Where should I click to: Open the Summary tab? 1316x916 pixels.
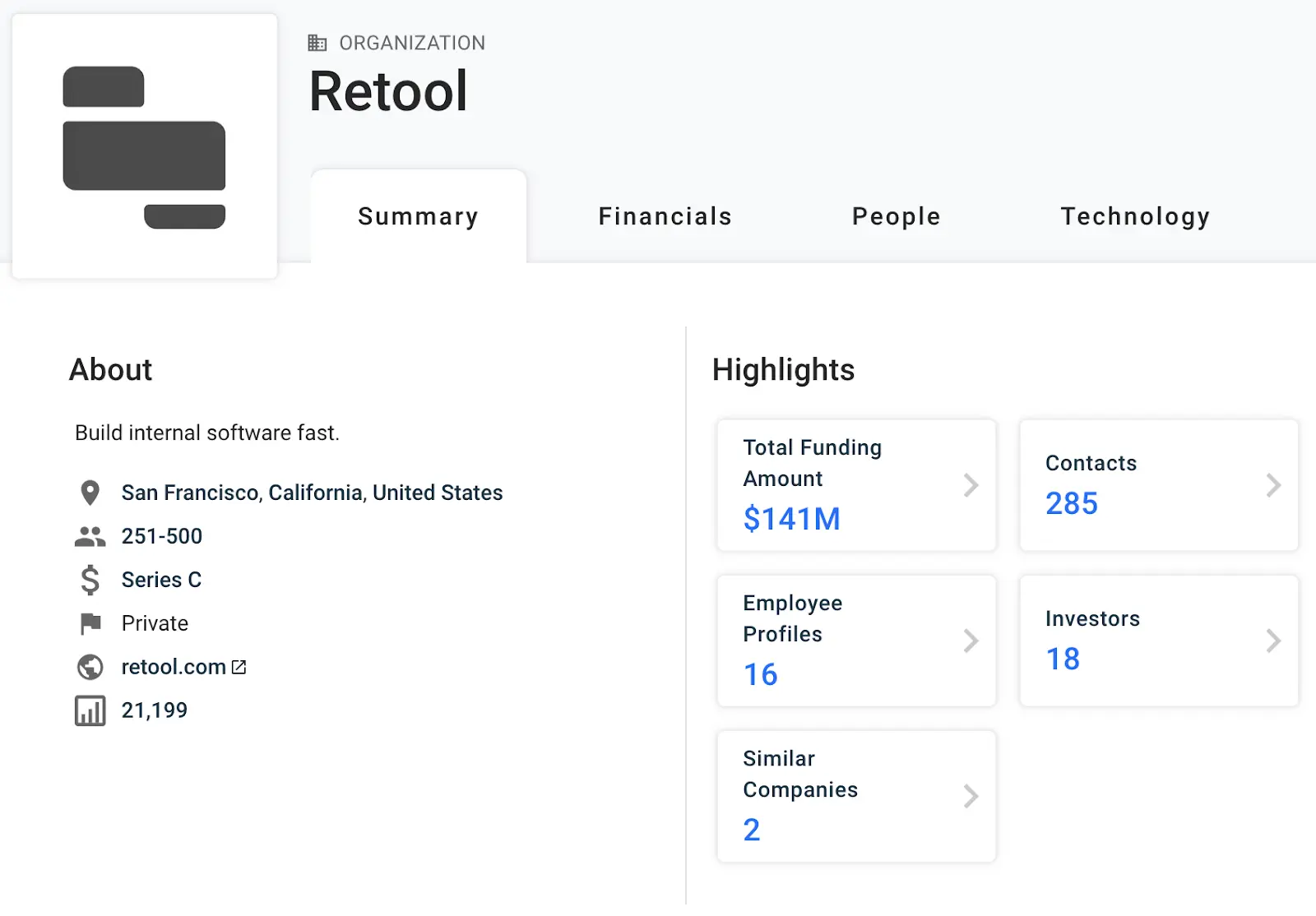[419, 216]
